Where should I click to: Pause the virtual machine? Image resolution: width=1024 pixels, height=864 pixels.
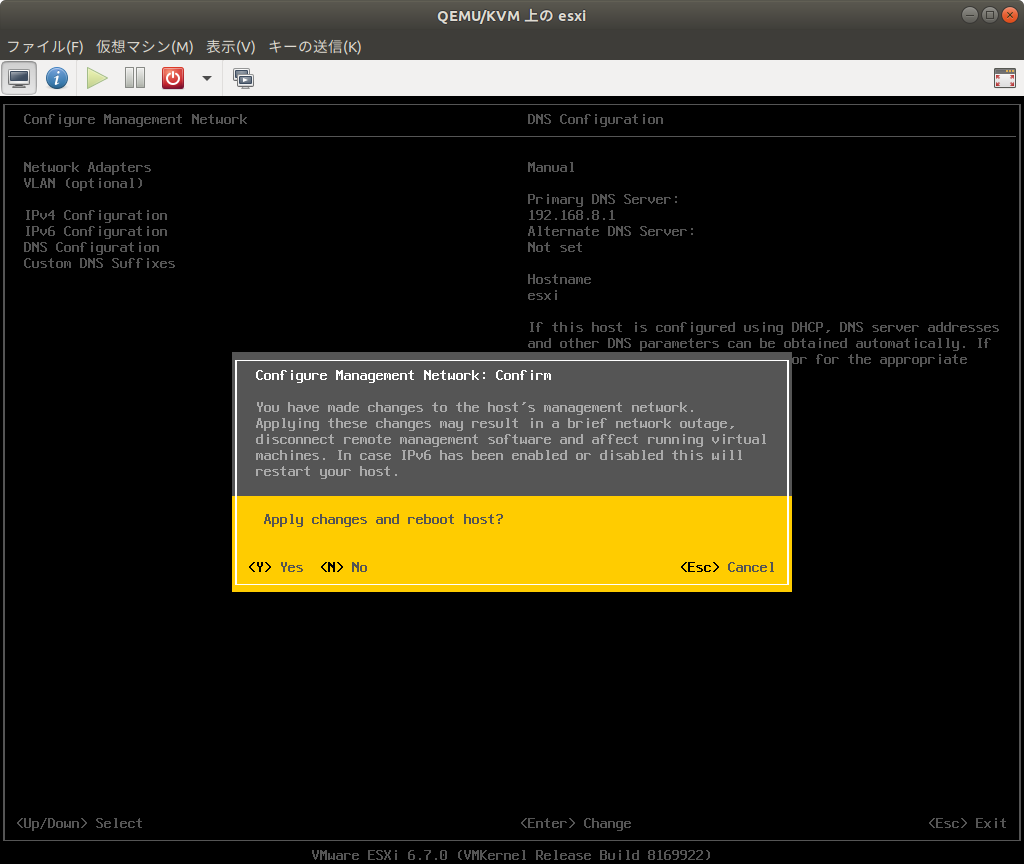(135, 78)
